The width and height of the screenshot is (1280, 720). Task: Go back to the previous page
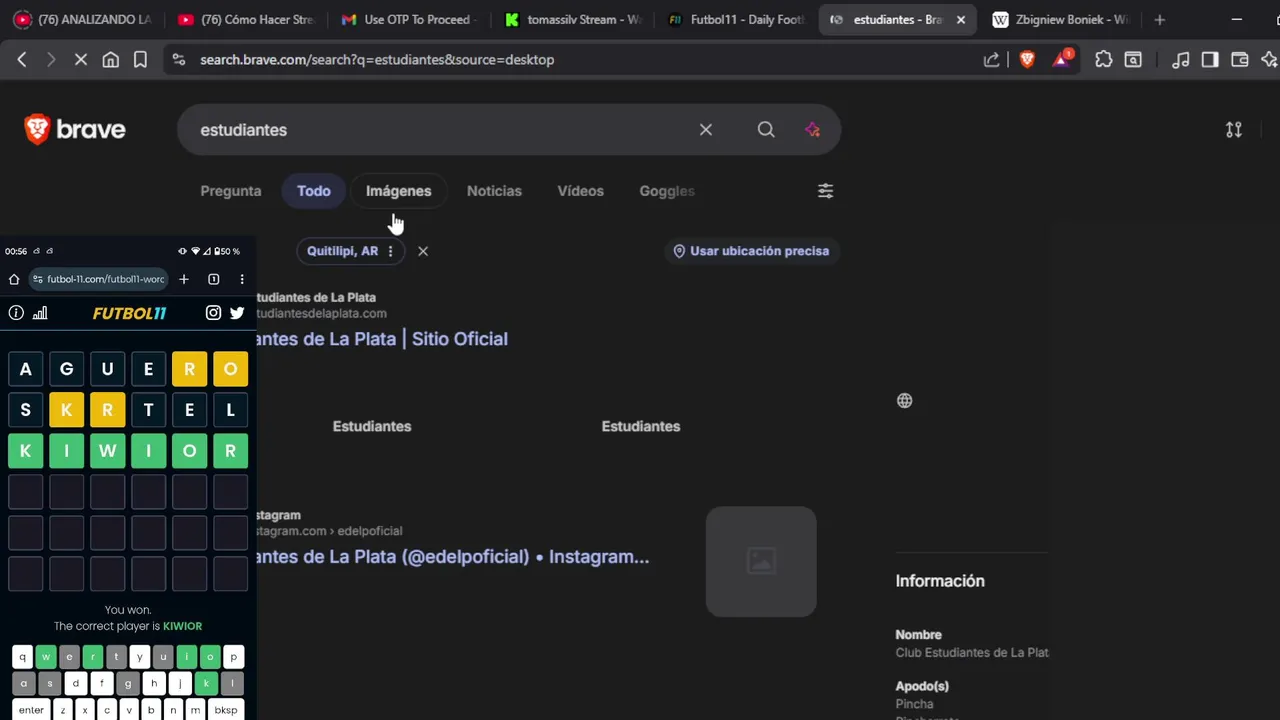[x=22, y=60]
